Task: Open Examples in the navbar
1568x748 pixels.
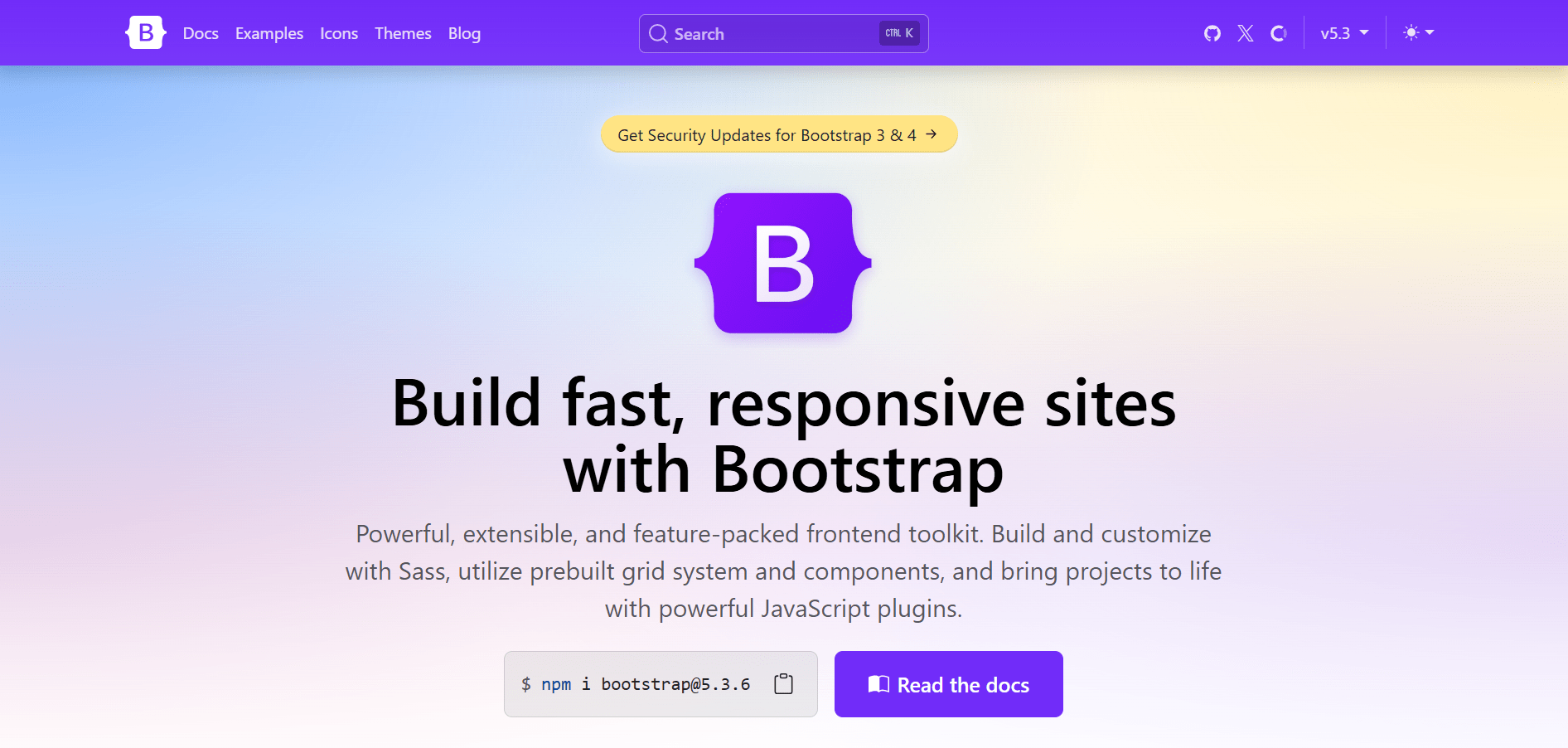Action: tap(269, 33)
